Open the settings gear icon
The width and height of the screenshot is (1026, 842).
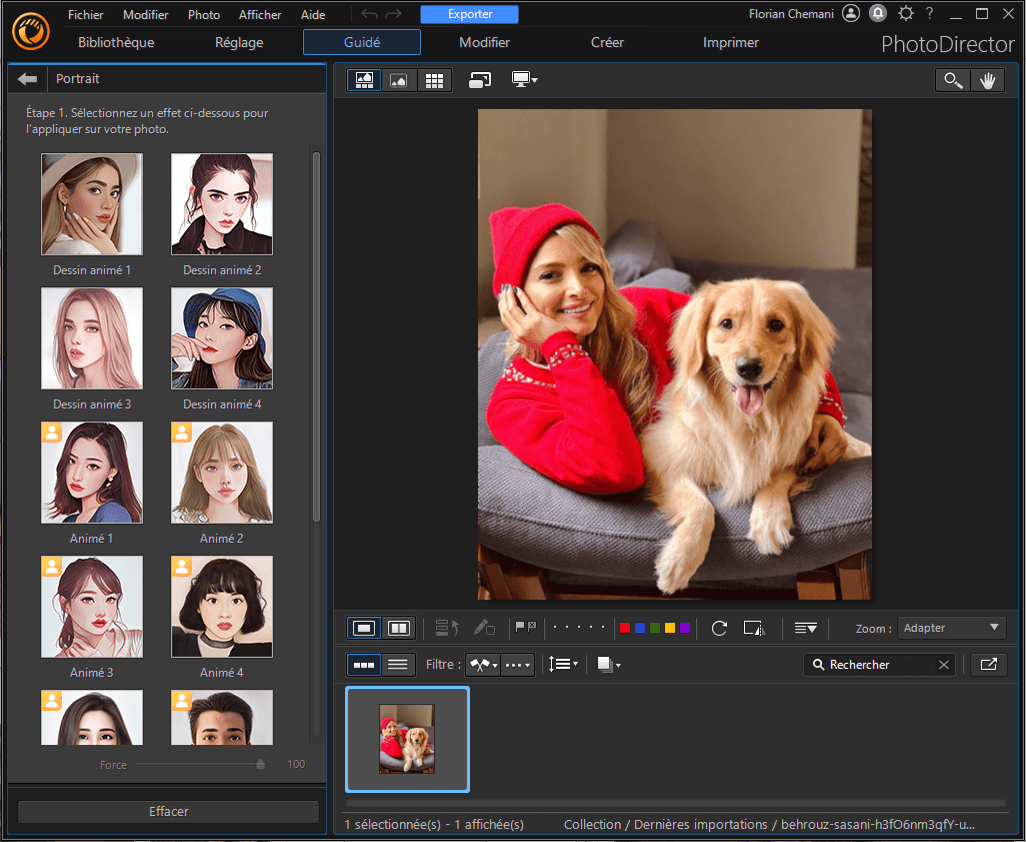coord(905,14)
